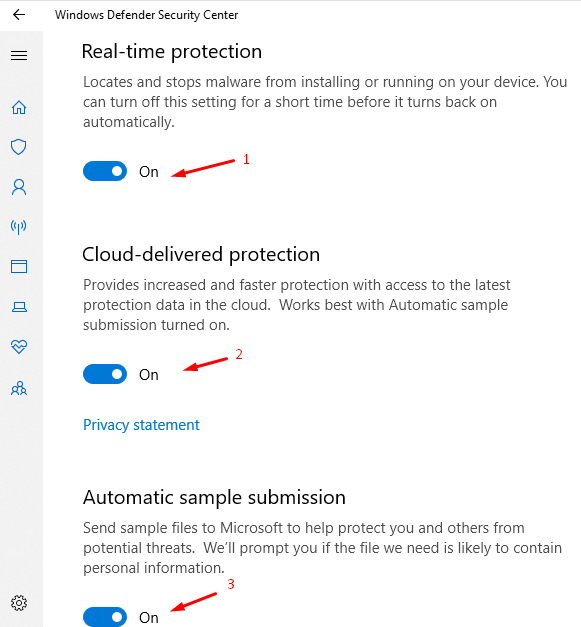581x627 pixels.
Task: Click the Cloud-delivered protection heading
Action: point(201,255)
